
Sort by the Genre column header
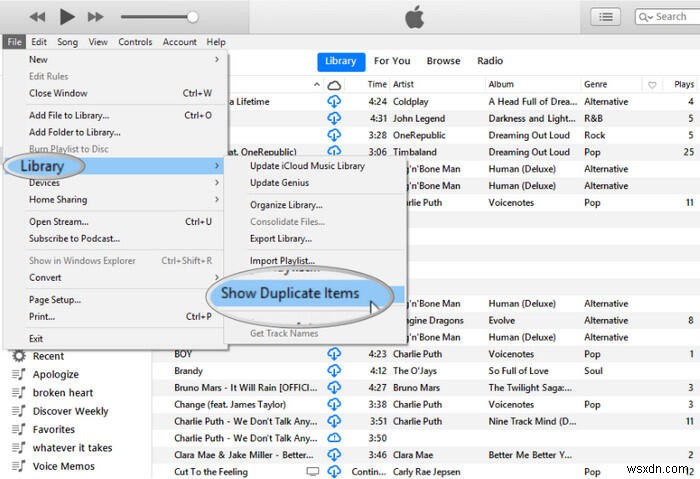coord(596,84)
